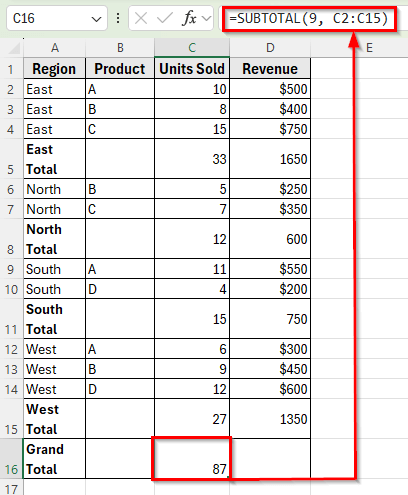408x495 pixels.
Task: Click the vertical dots formula bar handle
Action: [x=118, y=18]
